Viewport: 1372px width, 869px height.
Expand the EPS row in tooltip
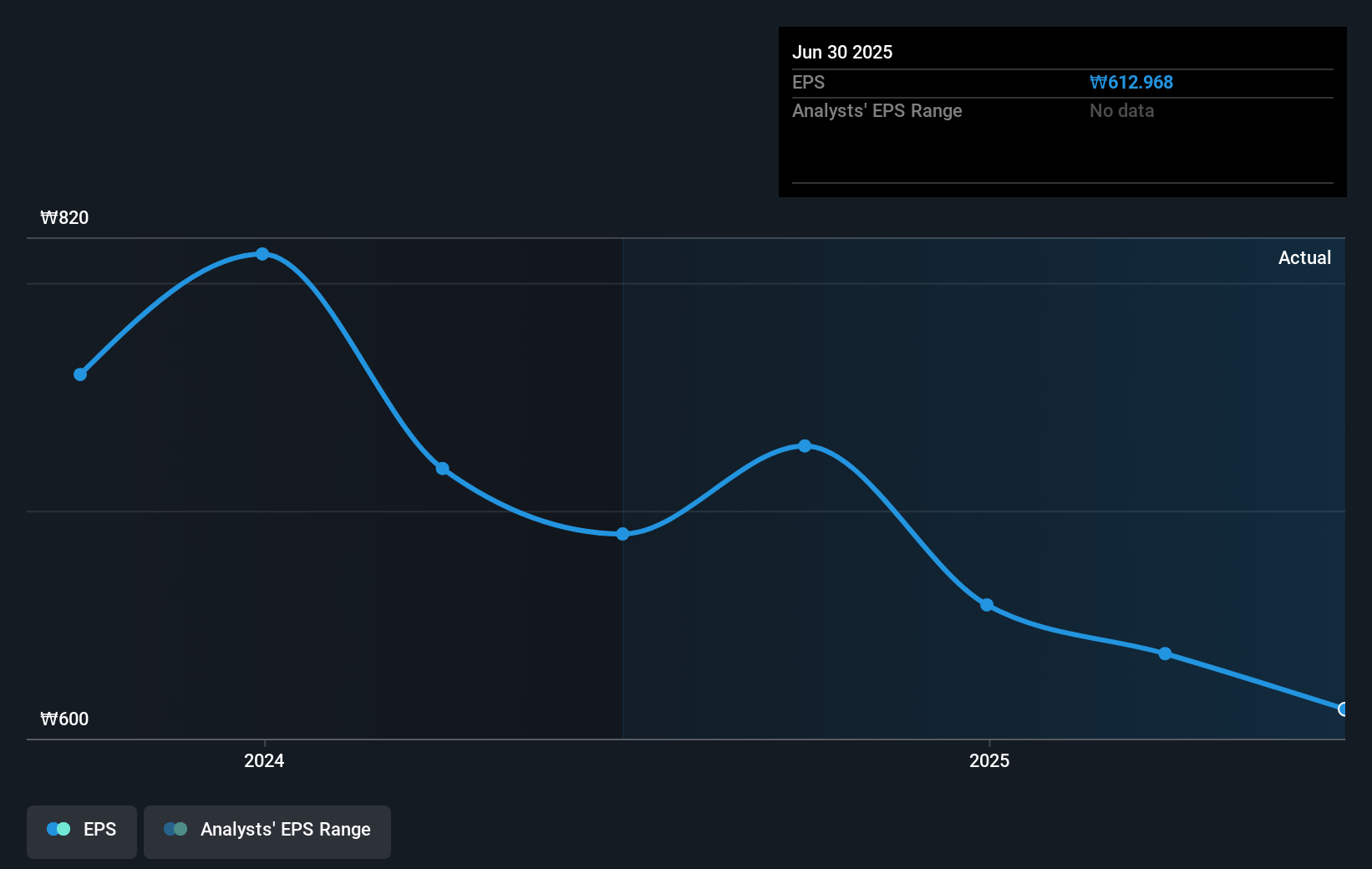[808, 82]
